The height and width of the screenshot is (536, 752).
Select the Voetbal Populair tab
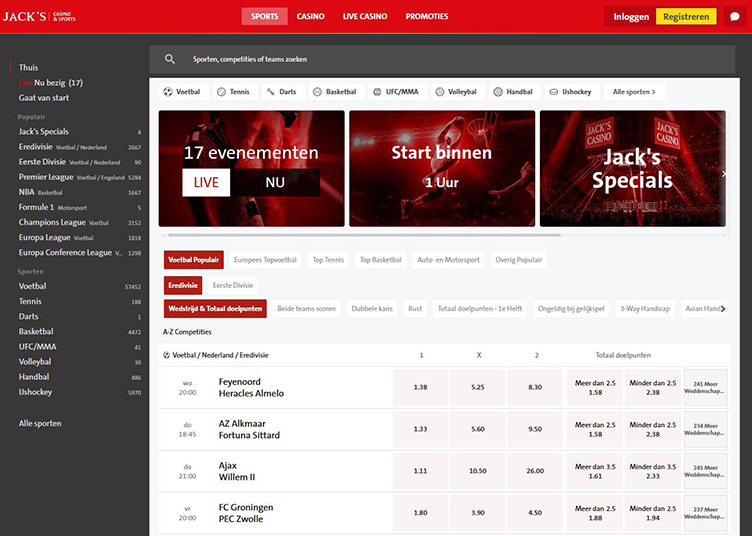194,260
